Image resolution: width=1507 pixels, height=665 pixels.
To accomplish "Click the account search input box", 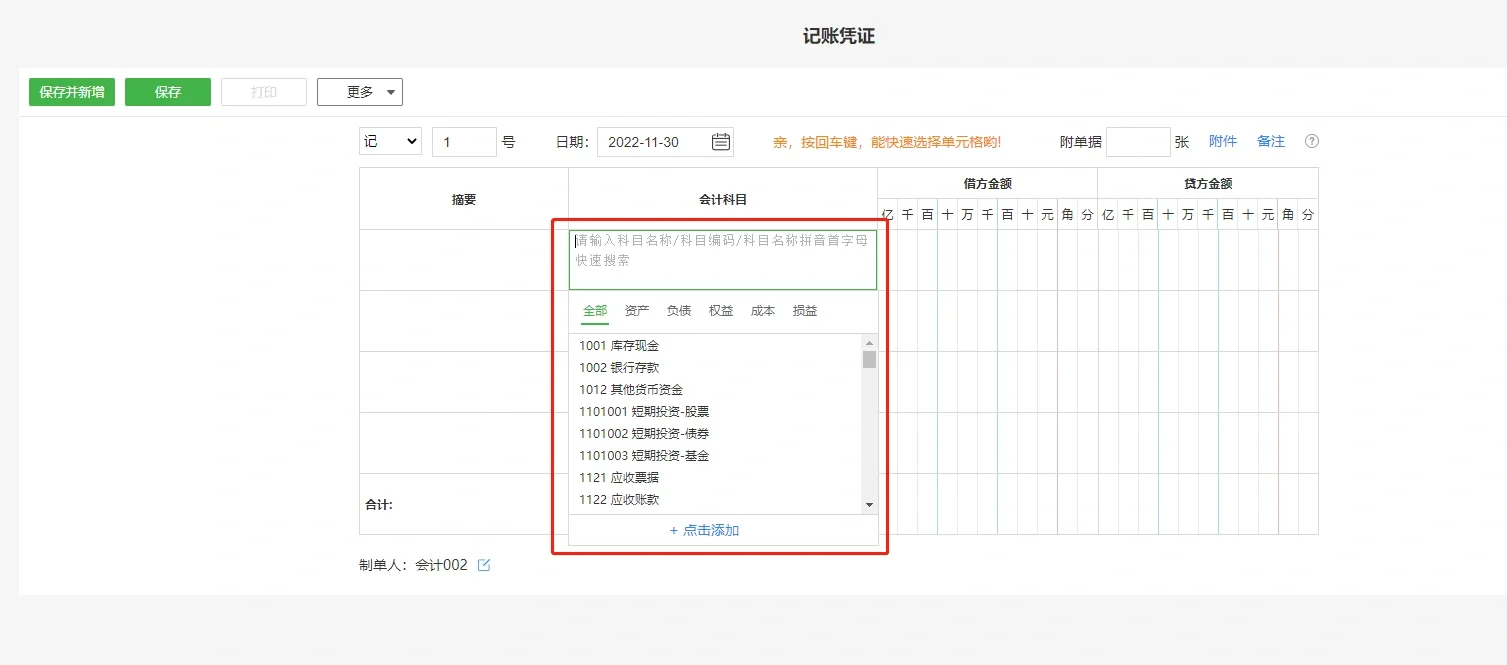I will (x=722, y=259).
